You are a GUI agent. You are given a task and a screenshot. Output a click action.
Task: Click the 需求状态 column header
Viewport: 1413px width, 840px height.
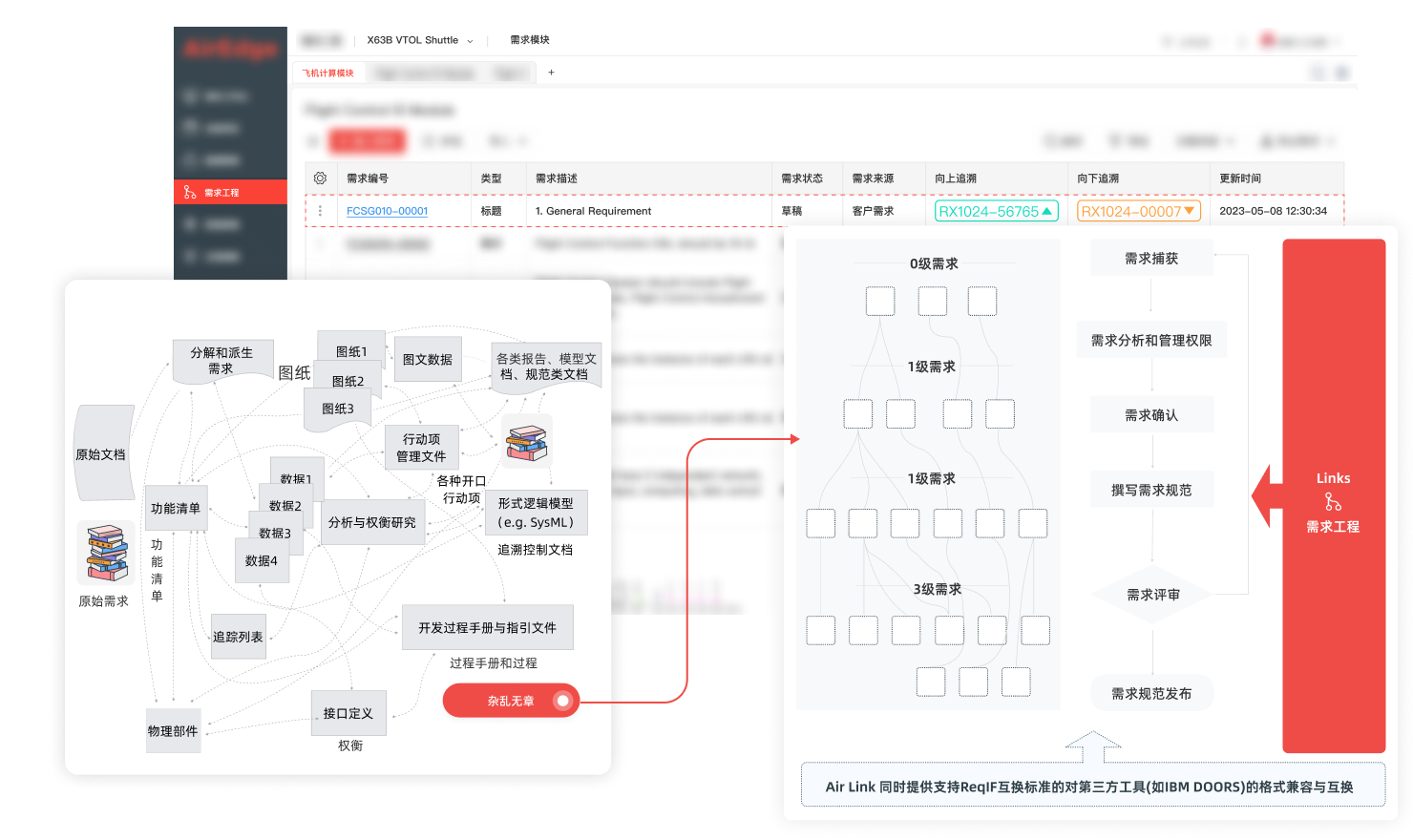(802, 178)
